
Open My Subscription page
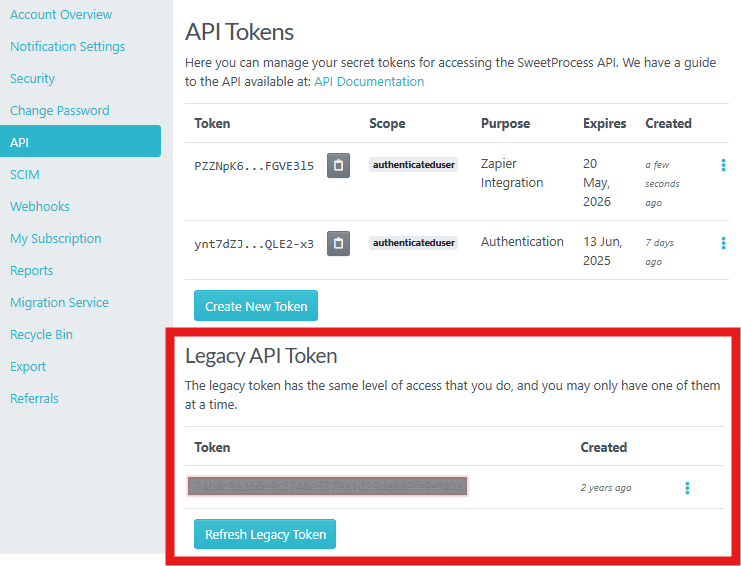[55, 239]
